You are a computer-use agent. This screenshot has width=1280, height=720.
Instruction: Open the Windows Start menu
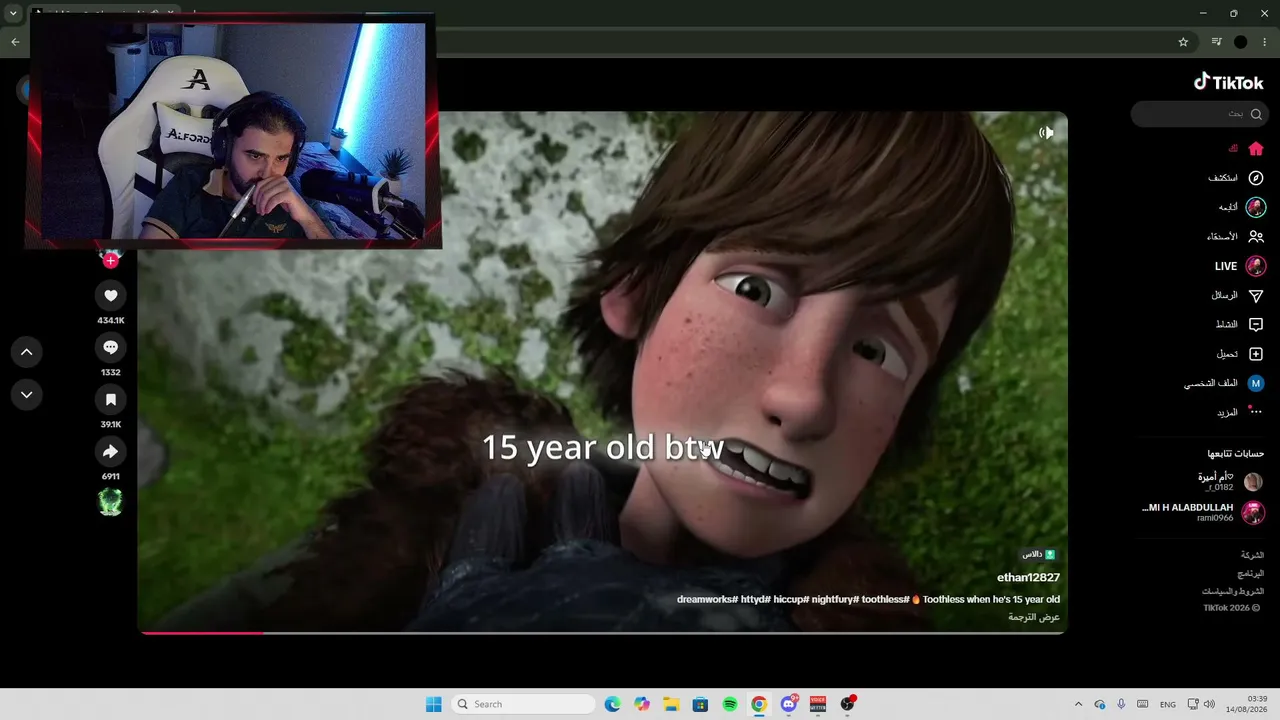[x=433, y=704]
